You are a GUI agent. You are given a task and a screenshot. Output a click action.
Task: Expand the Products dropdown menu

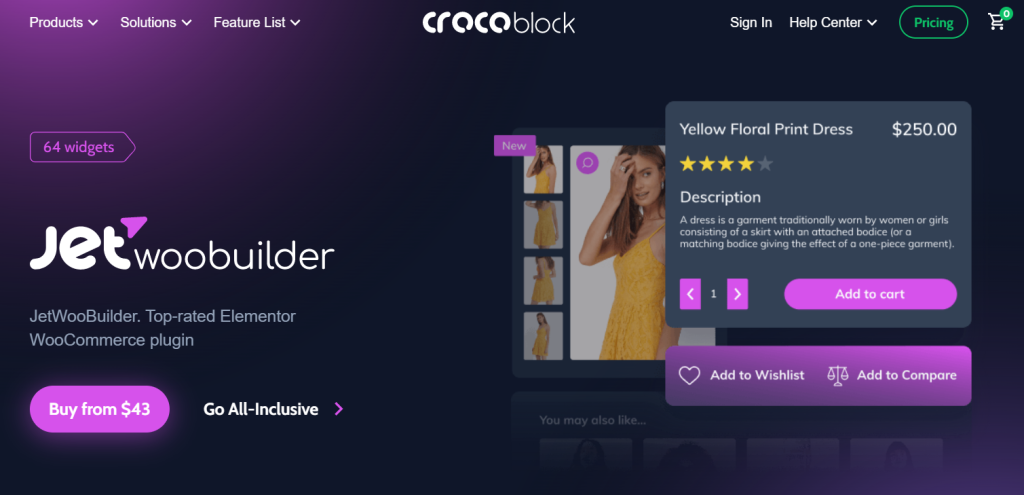coord(63,22)
